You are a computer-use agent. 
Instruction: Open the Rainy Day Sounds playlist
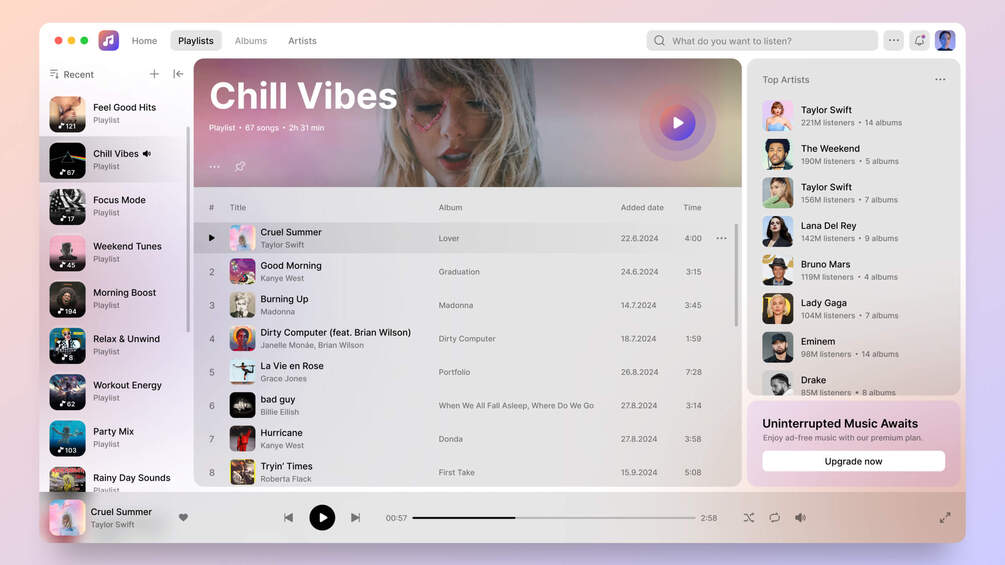point(113,479)
